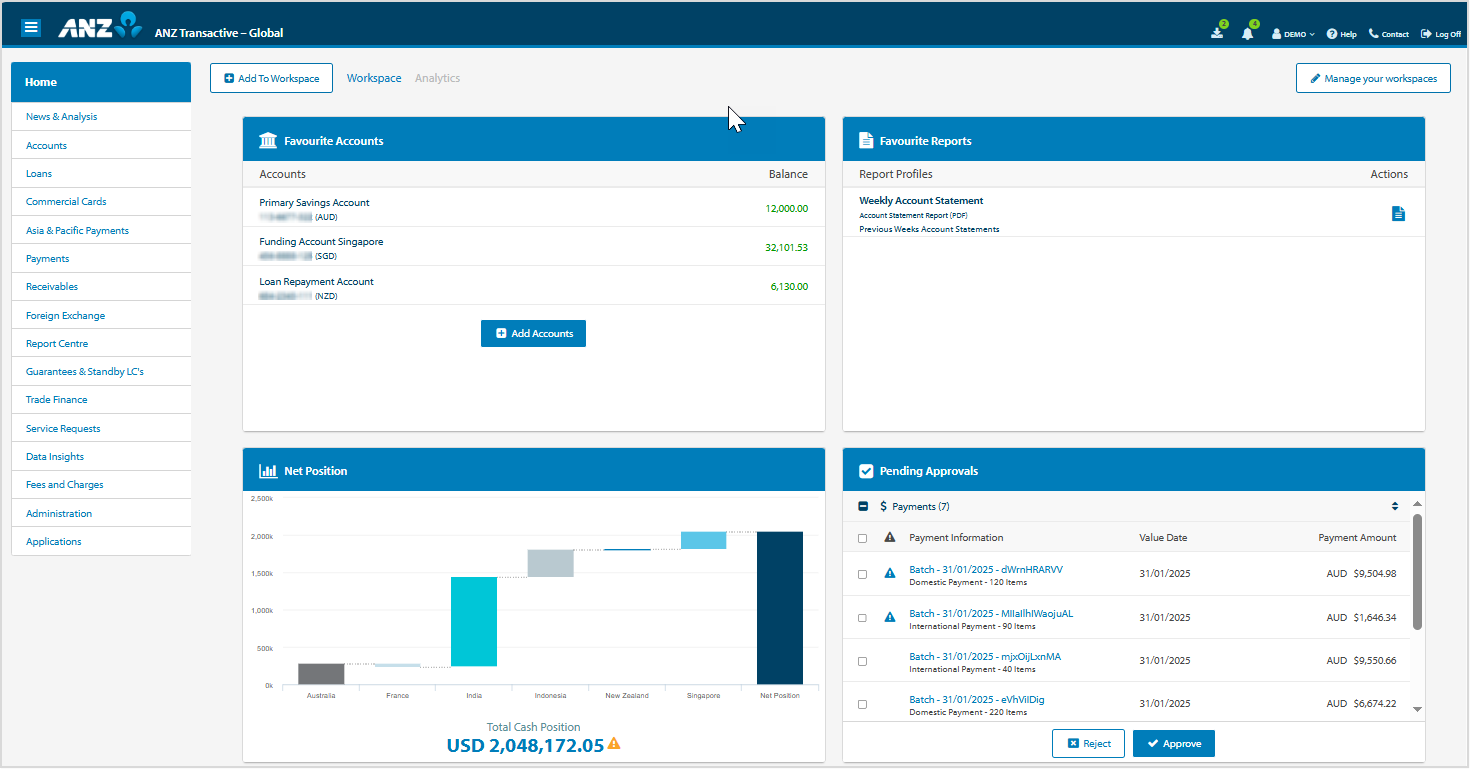The width and height of the screenshot is (1471, 770).
Task: Open the DEMO user dropdown
Action: (x=1293, y=34)
